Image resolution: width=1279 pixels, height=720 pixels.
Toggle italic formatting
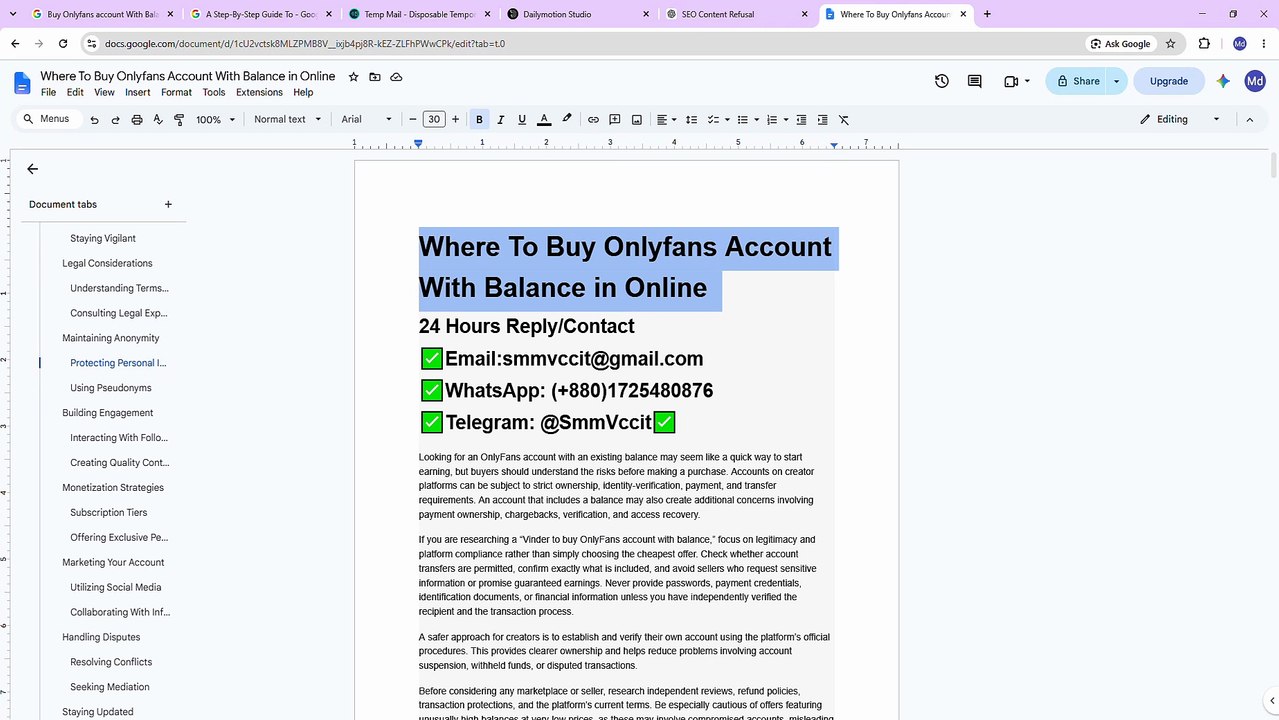click(501, 119)
